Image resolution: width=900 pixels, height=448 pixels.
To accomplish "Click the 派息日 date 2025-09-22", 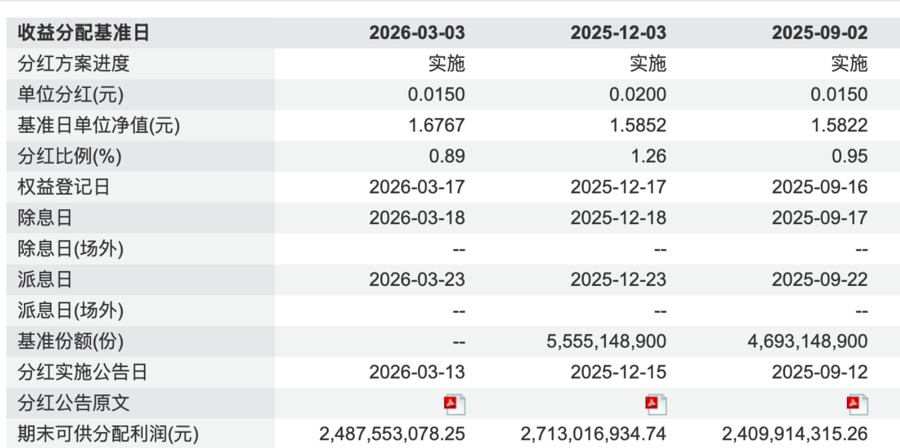I will click(819, 280).
